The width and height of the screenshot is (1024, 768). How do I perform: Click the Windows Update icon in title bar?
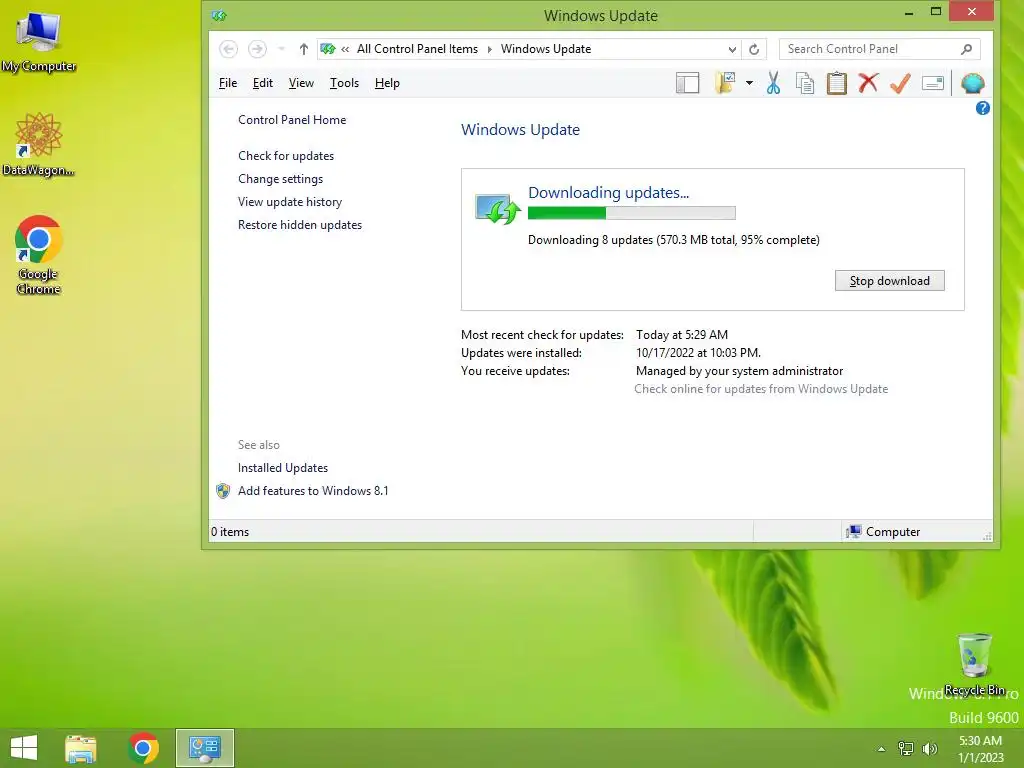[219, 16]
